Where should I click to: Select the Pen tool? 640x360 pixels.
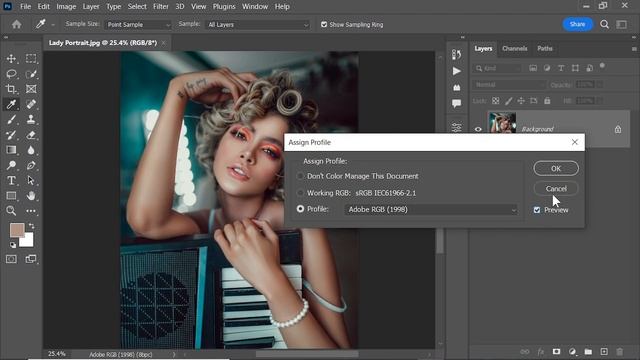coord(31,165)
